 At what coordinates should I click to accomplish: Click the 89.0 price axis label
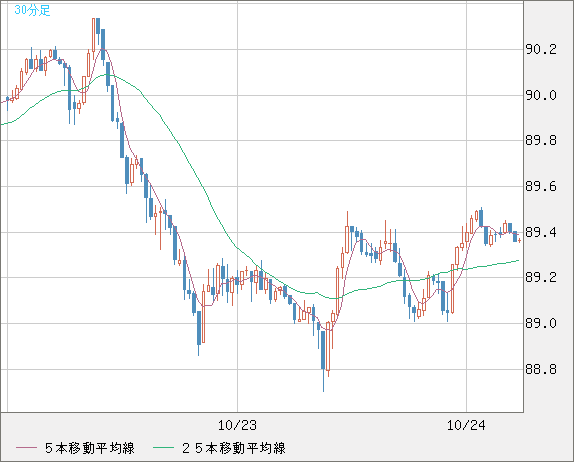(x=541, y=324)
